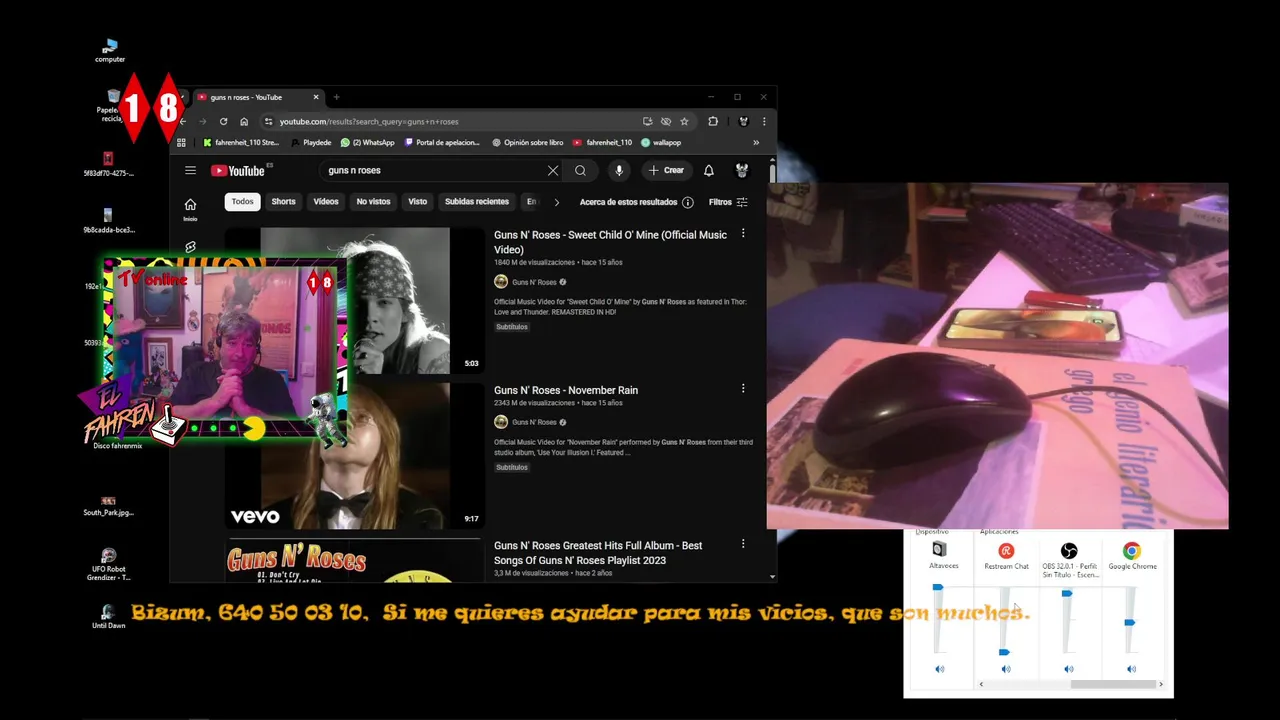Open the Inicio home icon in YouTube sidebar
1280x720 pixels.
point(190,209)
